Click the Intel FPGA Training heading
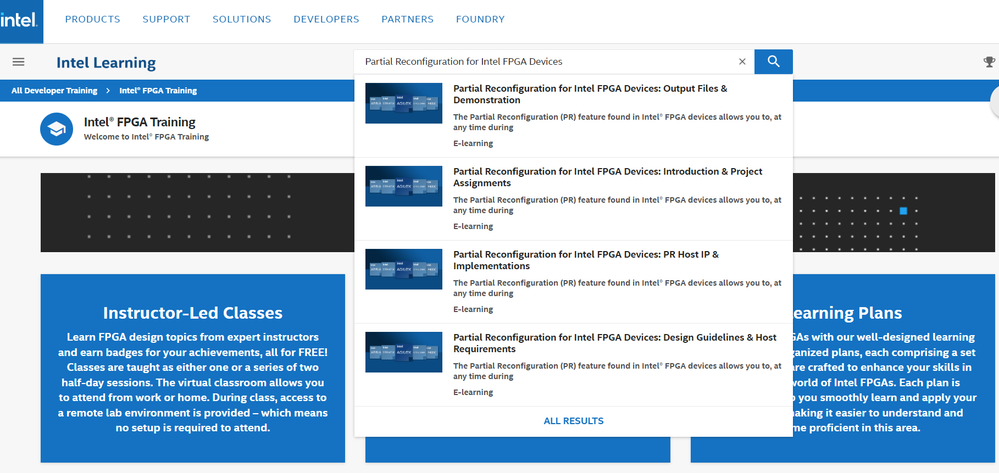999x473 pixels. pos(140,122)
